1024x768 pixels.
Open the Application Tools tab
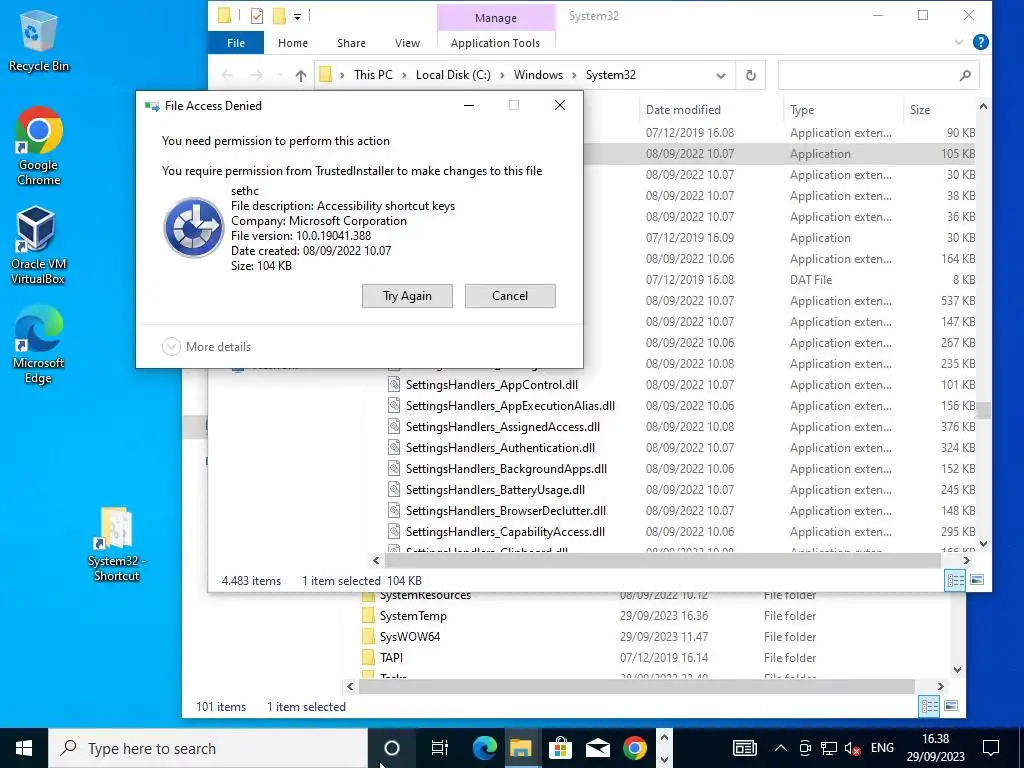tap(495, 43)
